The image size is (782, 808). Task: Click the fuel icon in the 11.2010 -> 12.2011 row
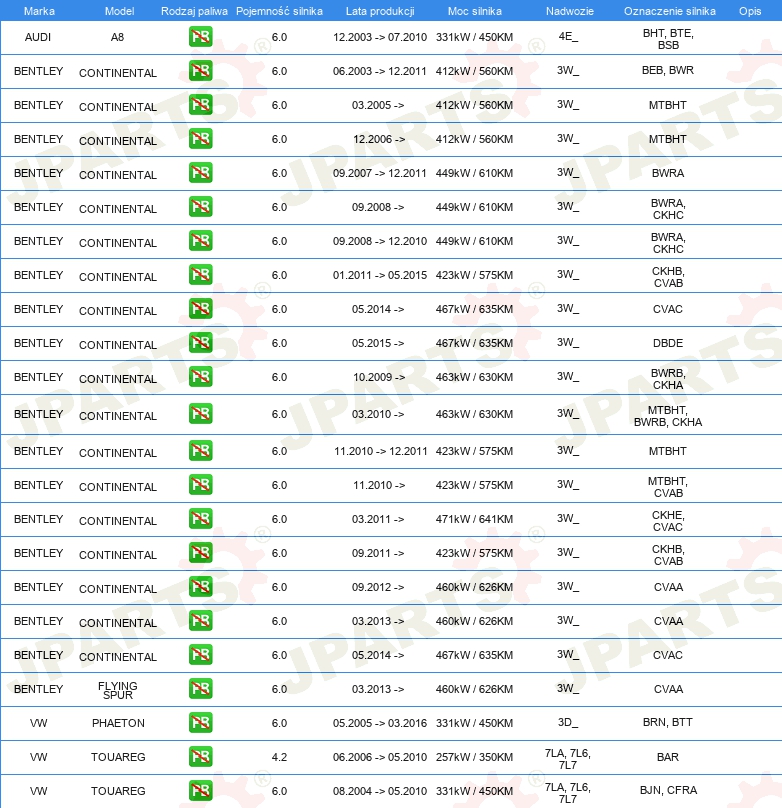200,451
